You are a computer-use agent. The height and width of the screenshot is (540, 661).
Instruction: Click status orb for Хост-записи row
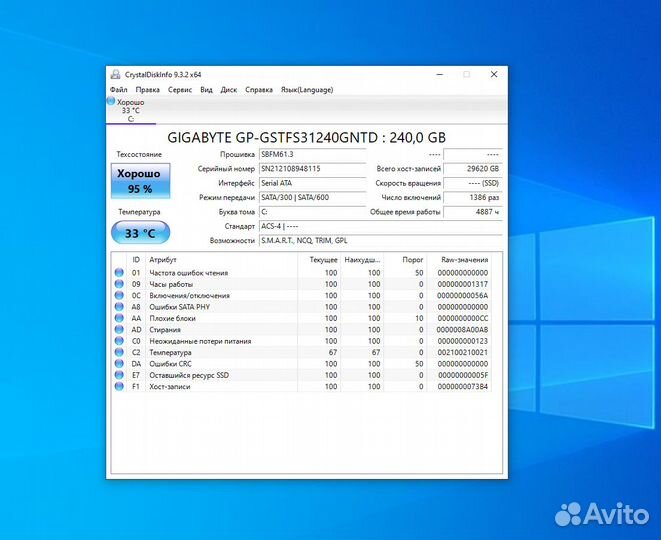pos(120,387)
